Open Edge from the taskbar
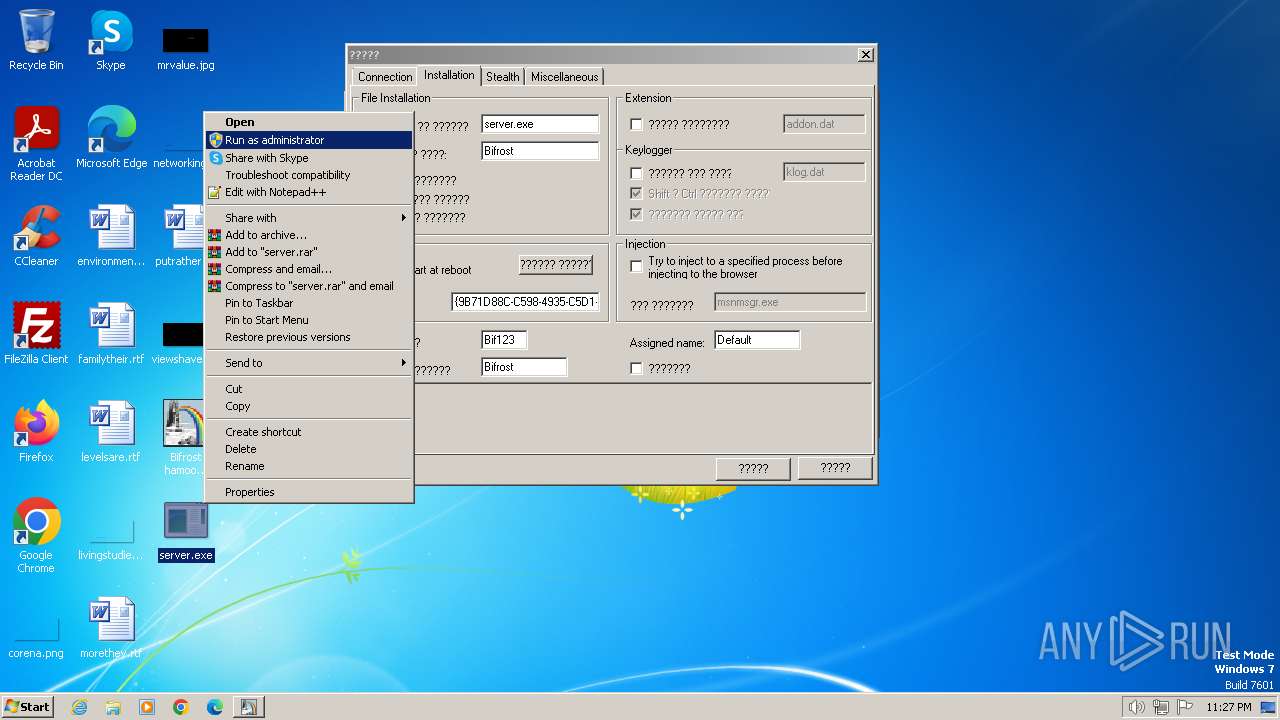 [x=215, y=707]
